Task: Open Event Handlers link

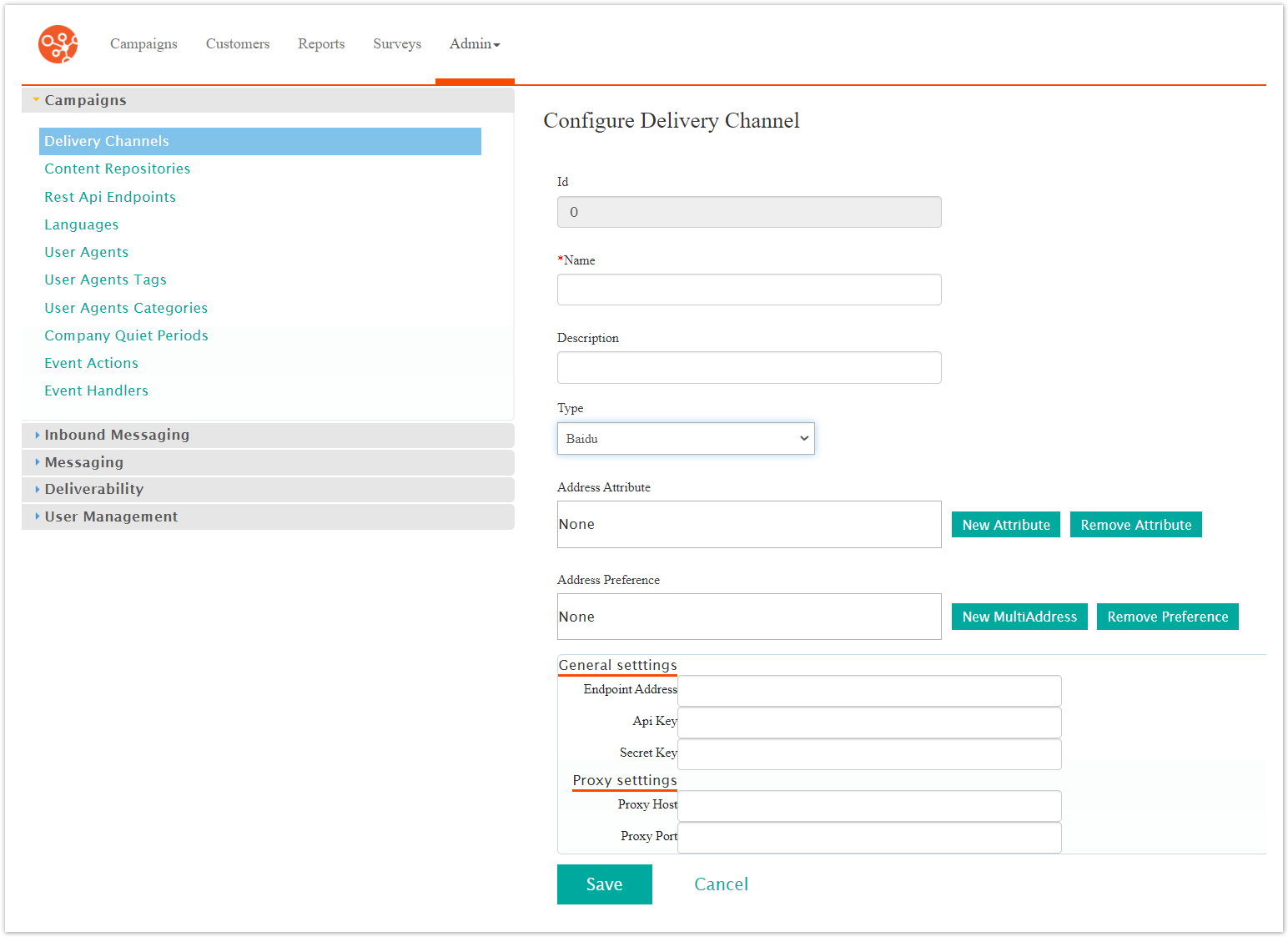Action: tap(97, 390)
